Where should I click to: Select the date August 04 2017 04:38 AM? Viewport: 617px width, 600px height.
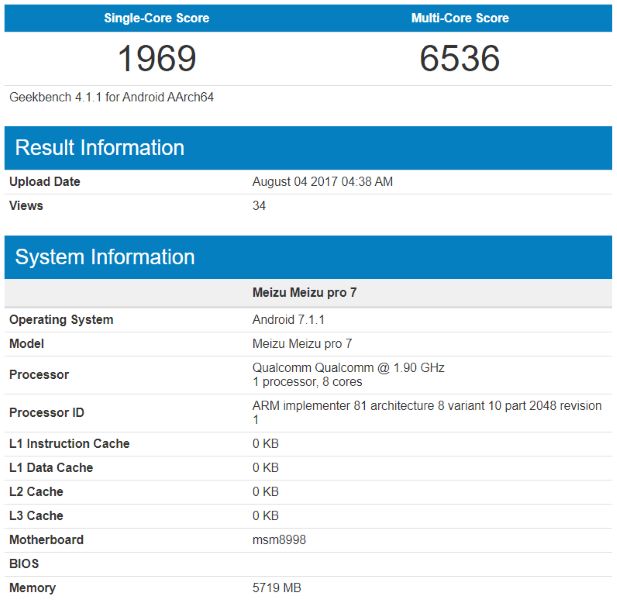322,182
